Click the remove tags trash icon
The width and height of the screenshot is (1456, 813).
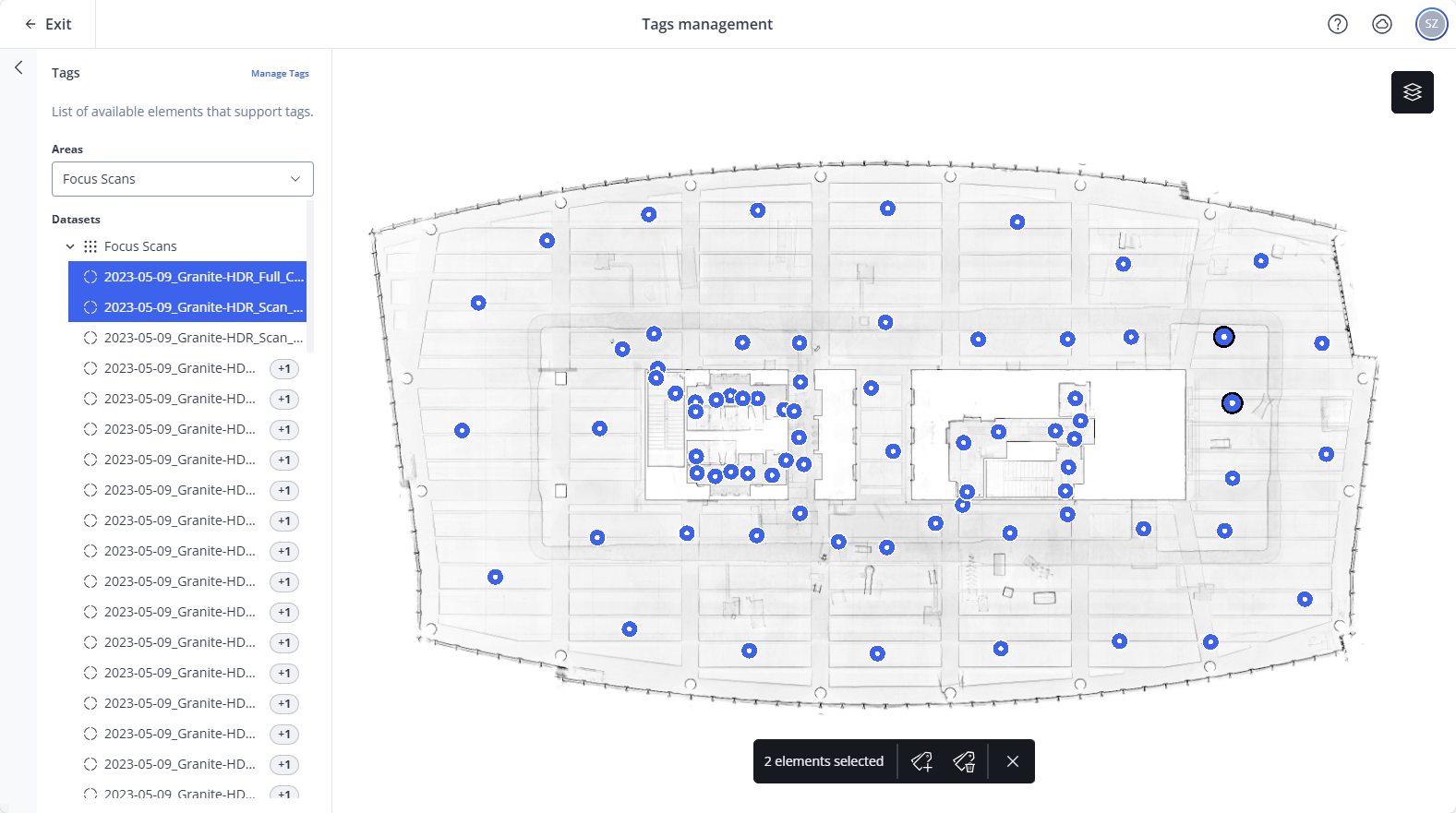pyautogui.click(x=964, y=761)
